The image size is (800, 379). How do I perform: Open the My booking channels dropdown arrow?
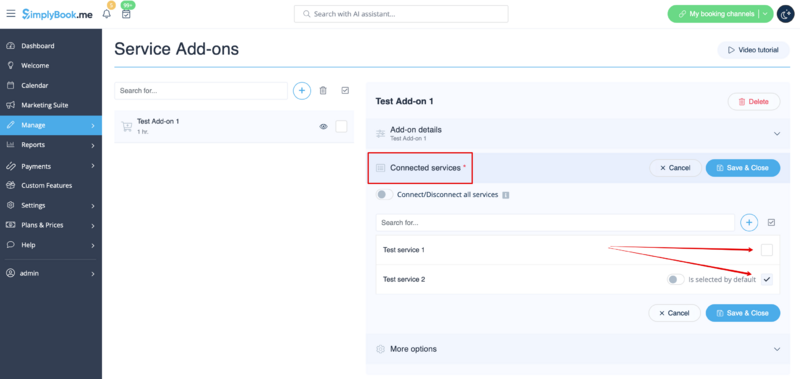coord(765,14)
